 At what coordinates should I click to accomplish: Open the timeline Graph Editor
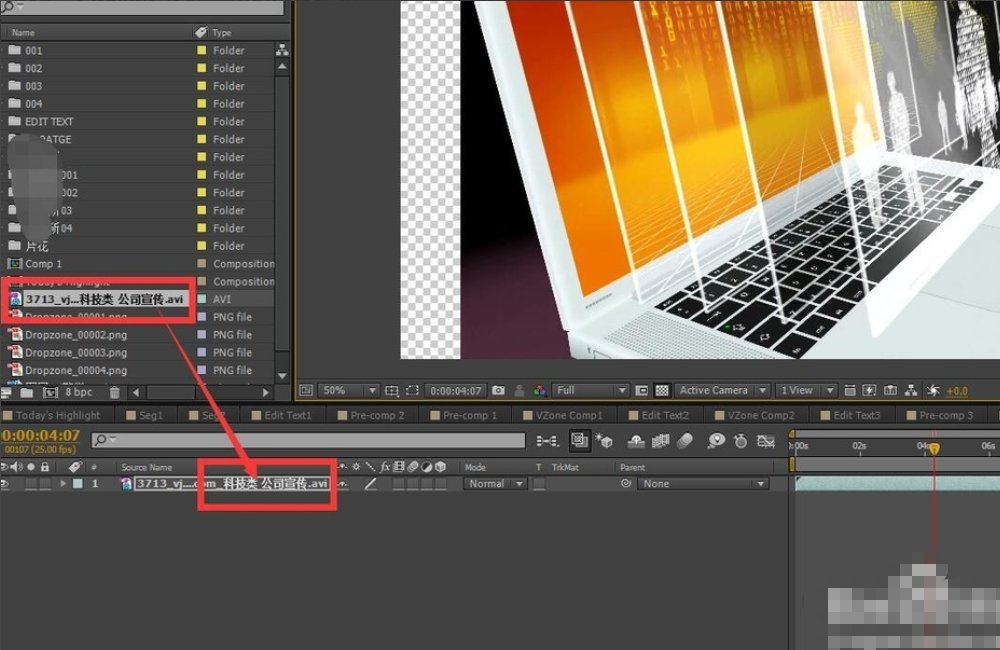765,441
